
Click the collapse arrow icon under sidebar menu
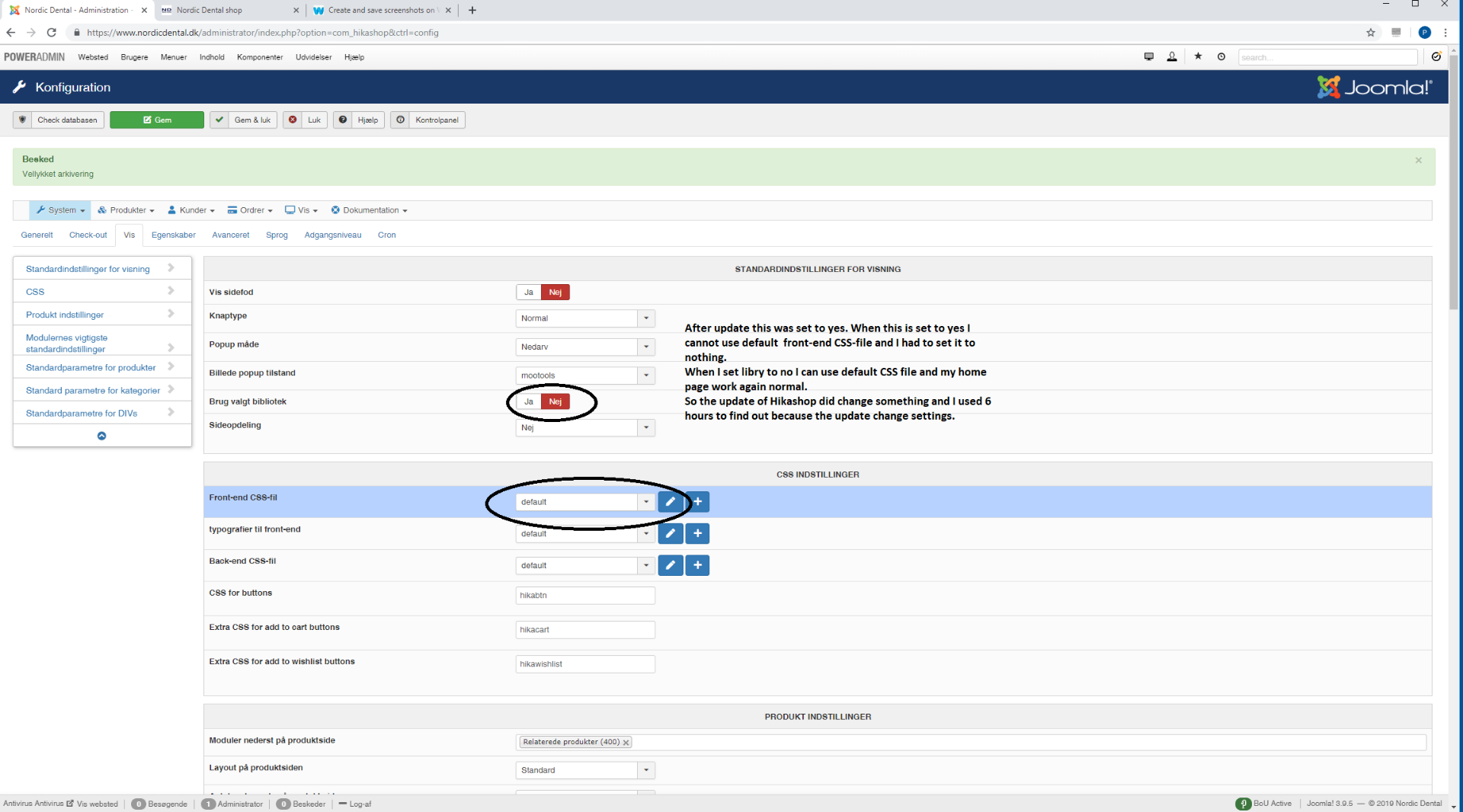click(x=101, y=436)
